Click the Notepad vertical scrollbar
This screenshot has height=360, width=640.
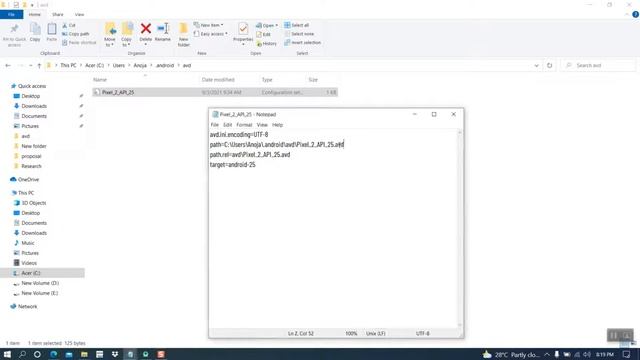pos(460,229)
